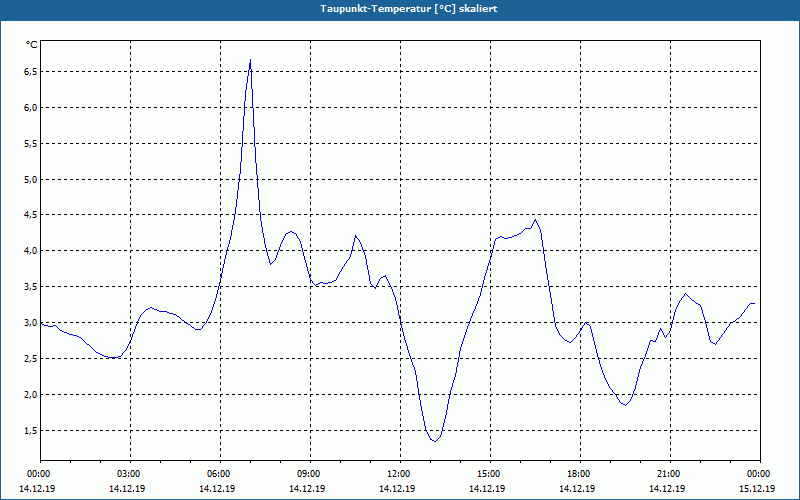Click the chart title Taupunkt-Temperatur [°C] skaliert
800x500 pixels.
[x=409, y=9]
